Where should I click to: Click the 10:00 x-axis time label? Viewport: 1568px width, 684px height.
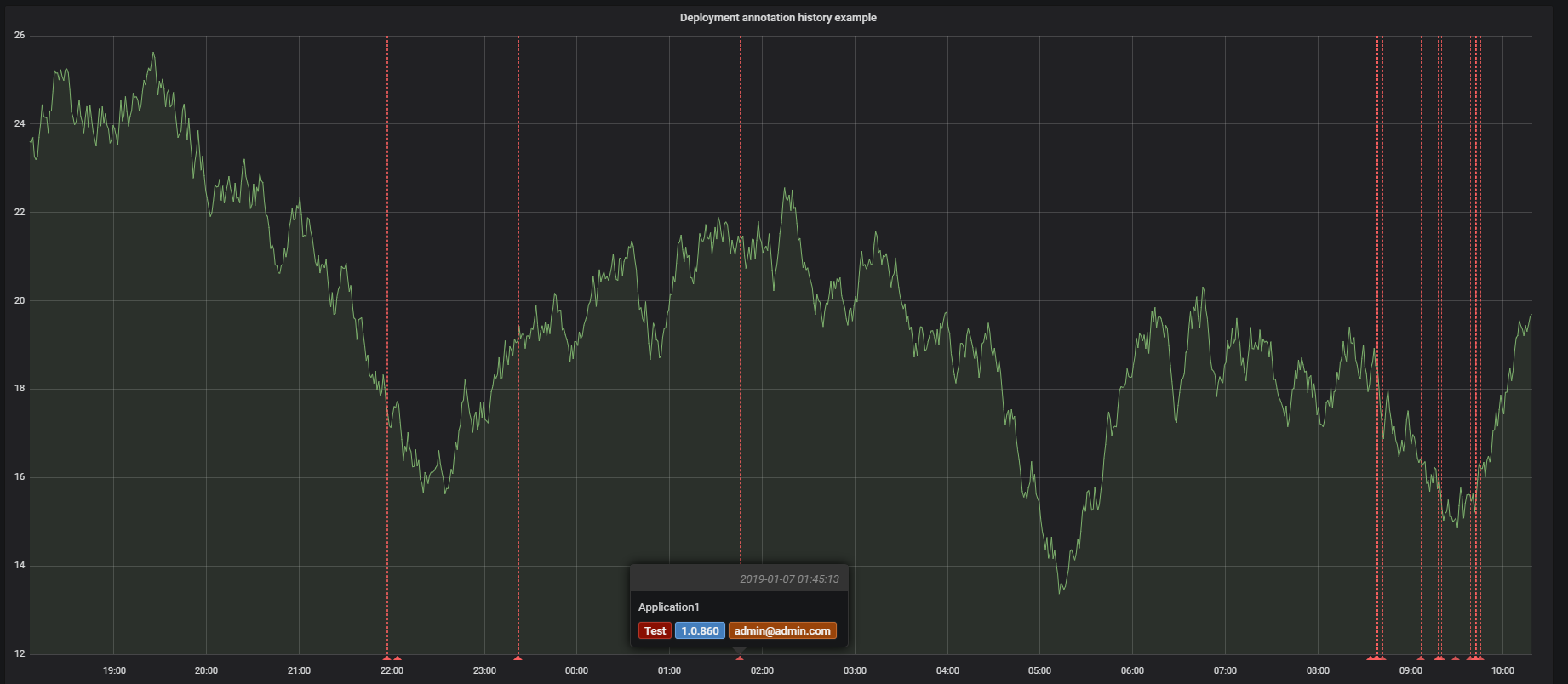1502,670
